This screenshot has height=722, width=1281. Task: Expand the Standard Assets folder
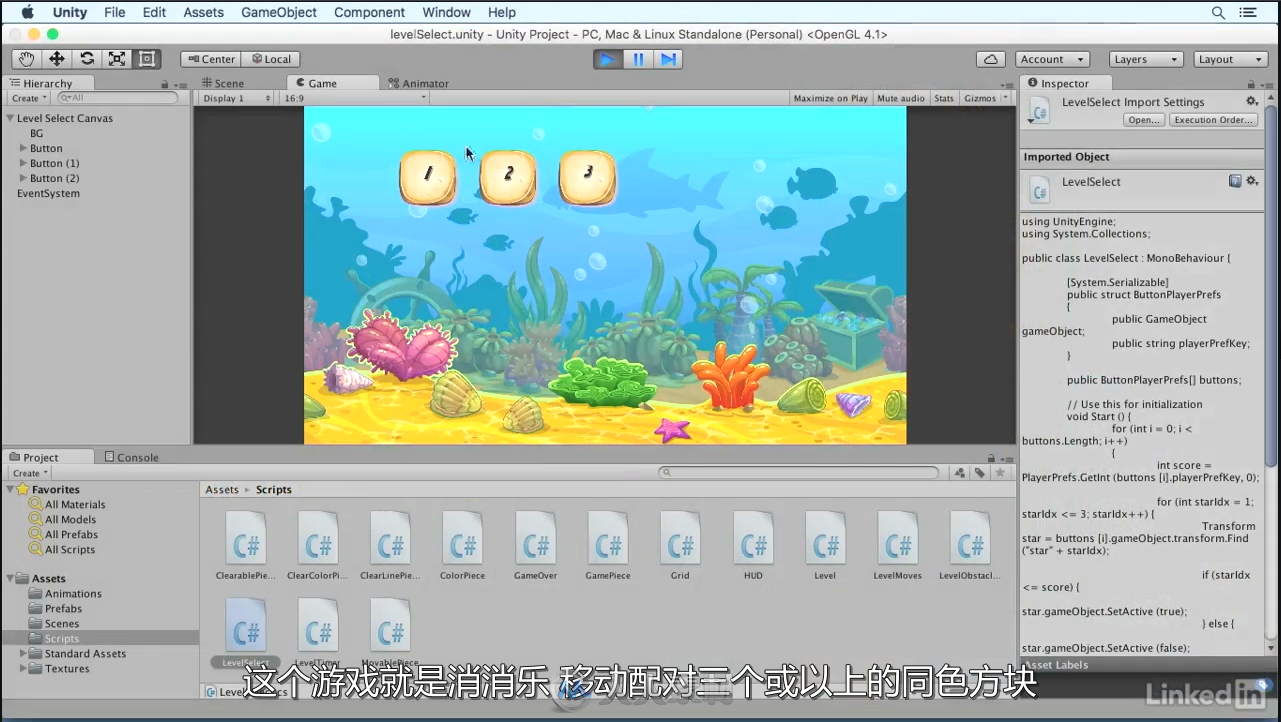point(23,653)
